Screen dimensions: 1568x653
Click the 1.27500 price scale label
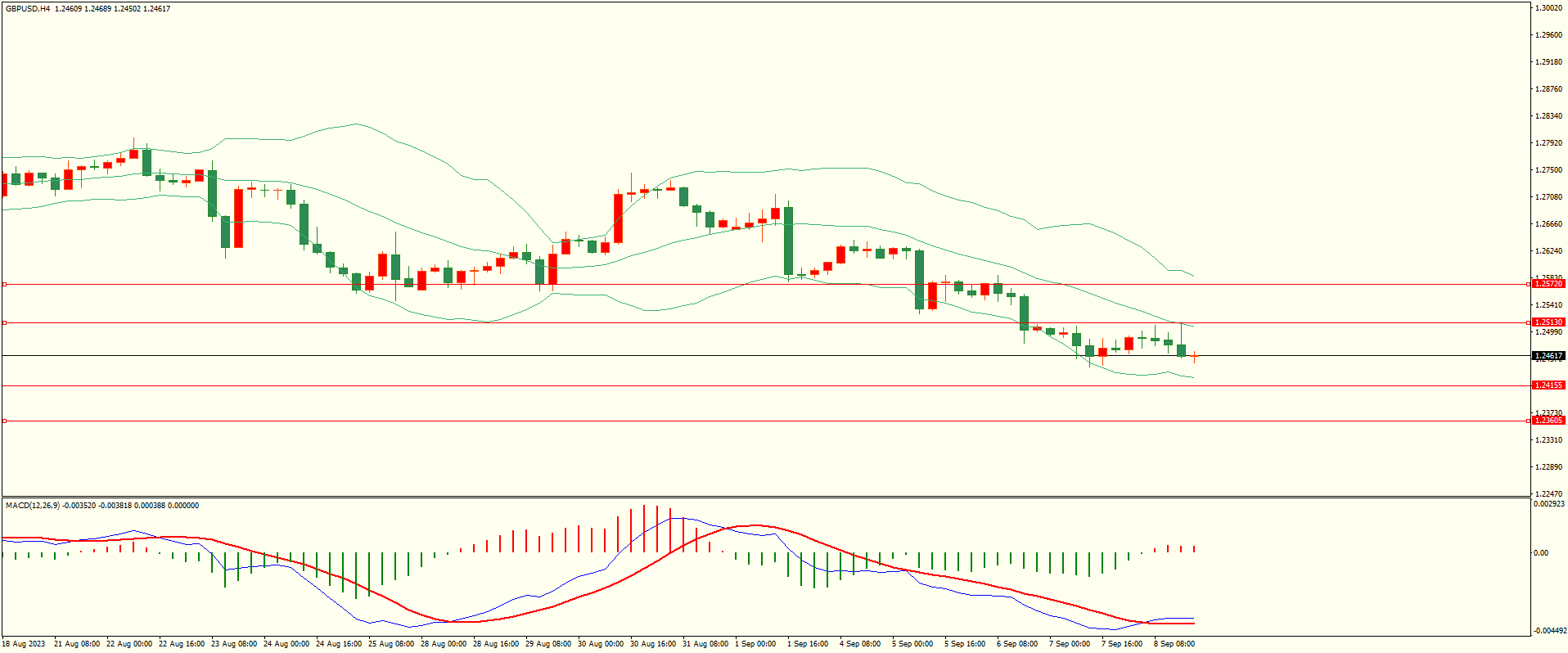coord(1548,170)
